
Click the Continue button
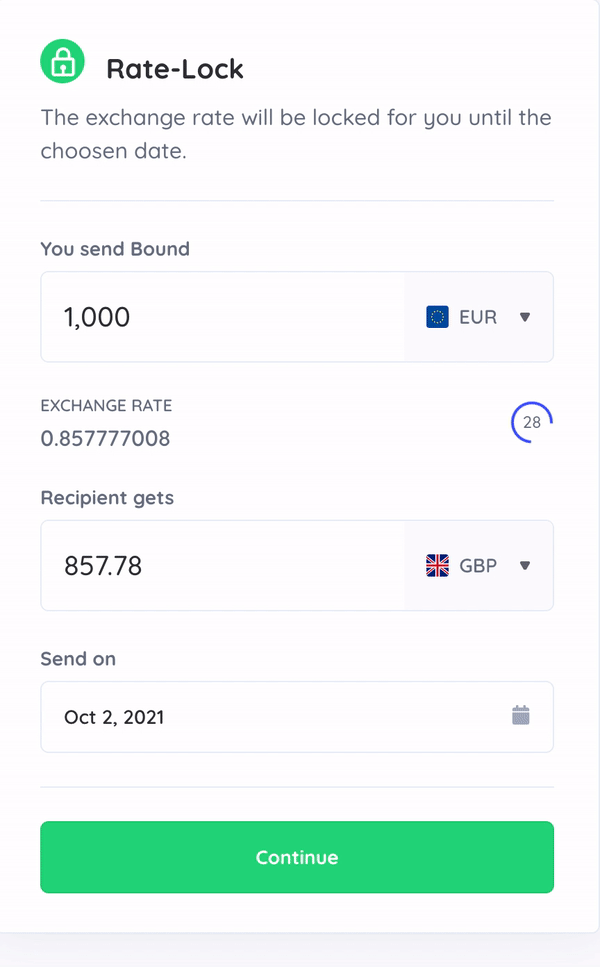pyautogui.click(x=297, y=857)
